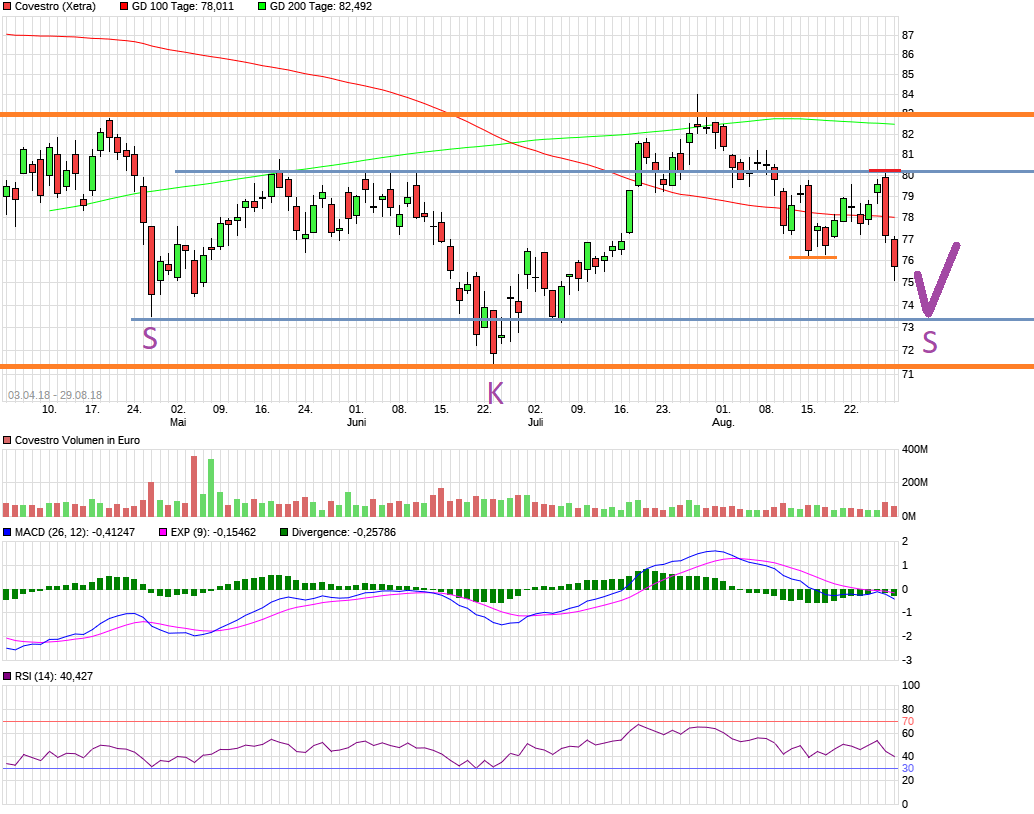Viewport: 1034px width, 814px height.
Task: Click the purple checkmark annotation at right
Action: click(937, 280)
